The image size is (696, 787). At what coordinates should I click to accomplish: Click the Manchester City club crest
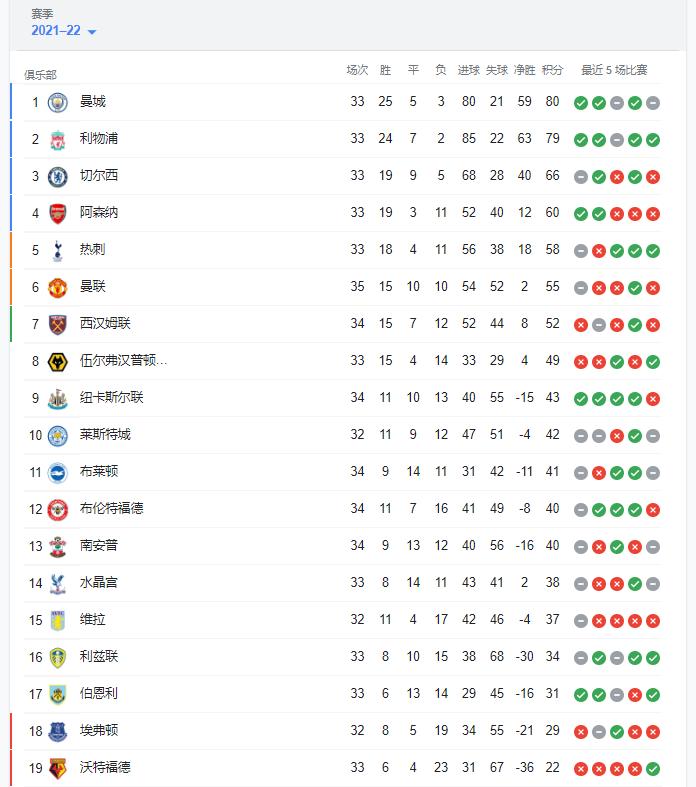58,102
